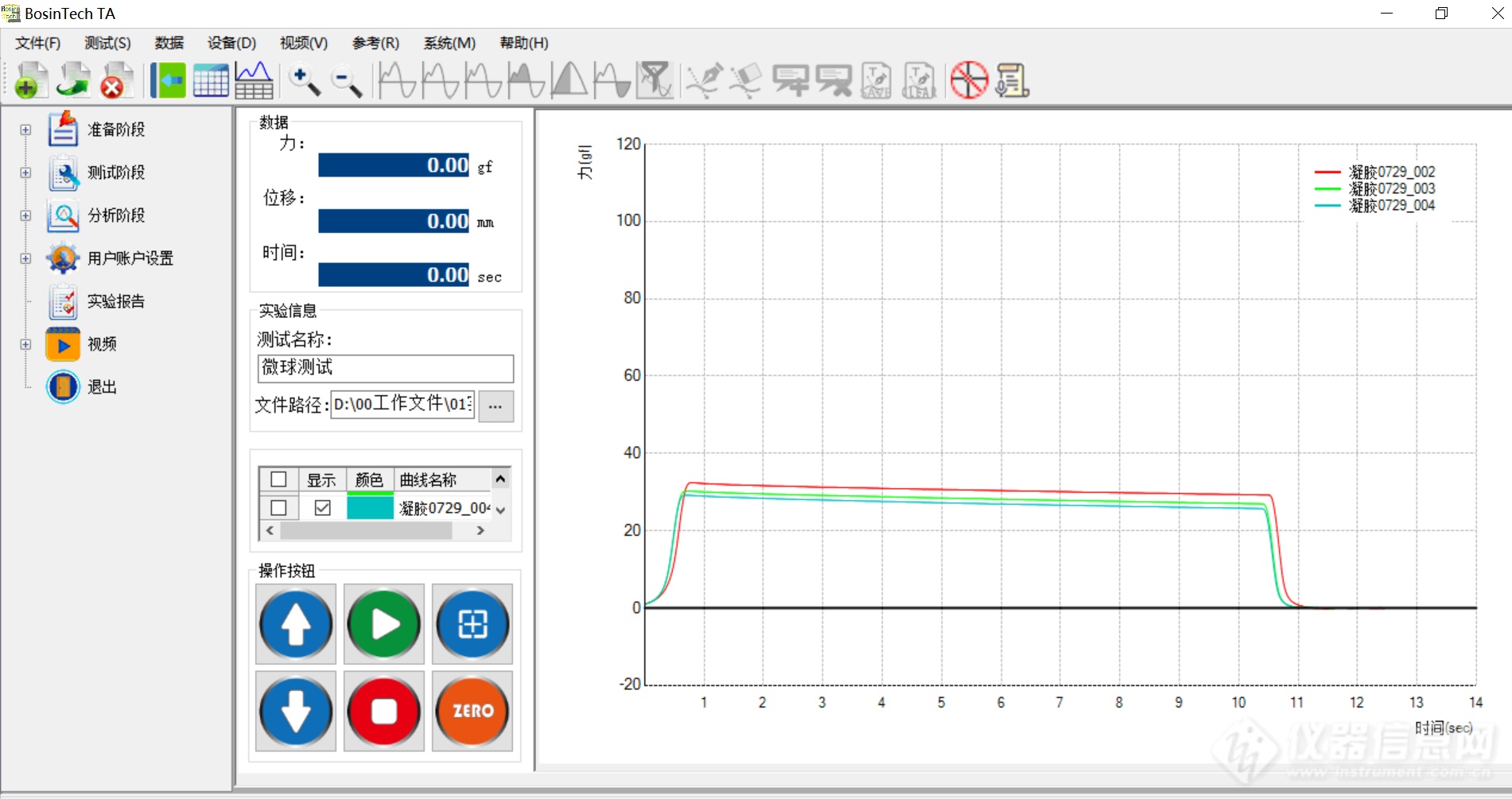The height and width of the screenshot is (799, 1512).
Task: Click the curve list scroll left arrow
Action: (x=270, y=530)
